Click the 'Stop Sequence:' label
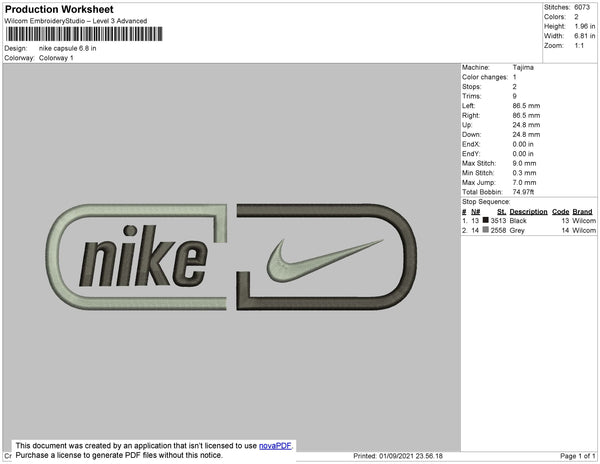This screenshot has height=464, width=600. (486, 202)
